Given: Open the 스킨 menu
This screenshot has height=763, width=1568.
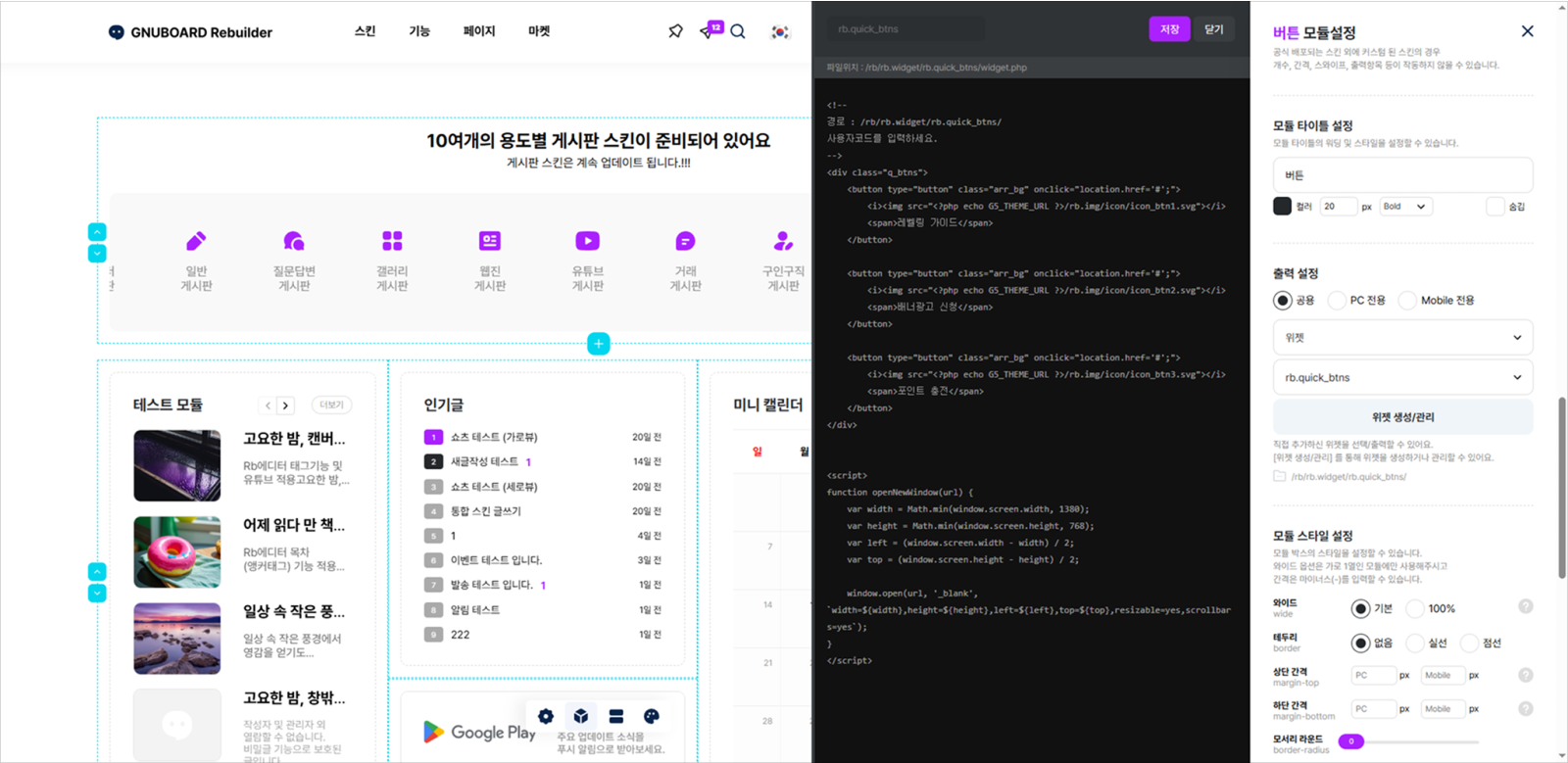Looking at the screenshot, I should click(365, 31).
